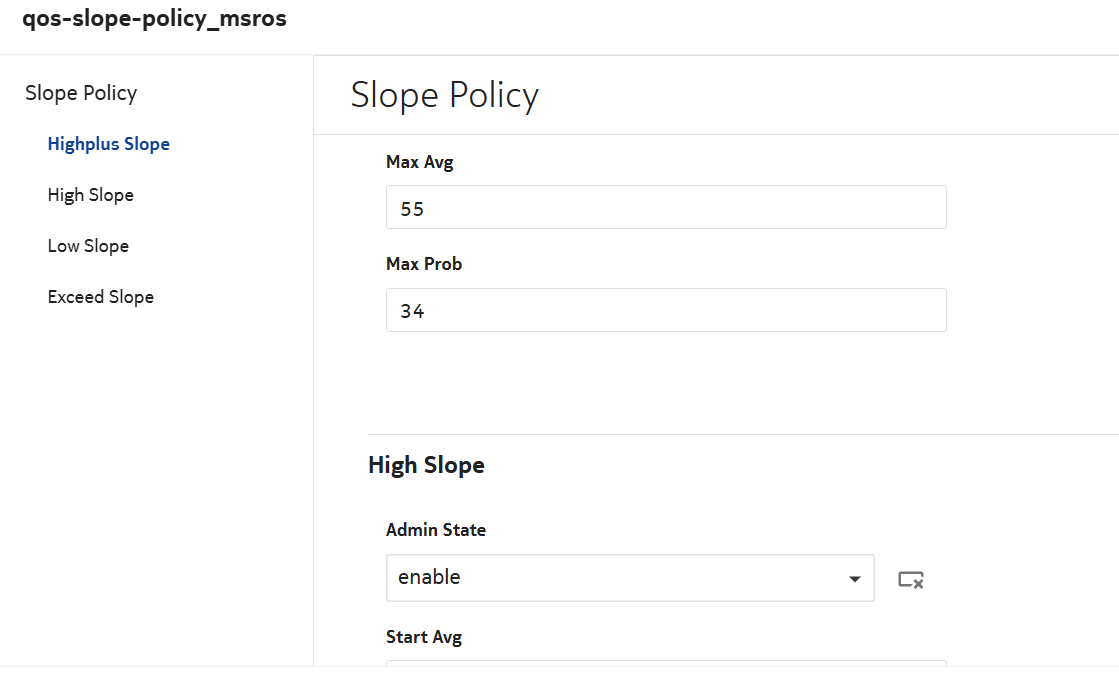Click the Max Prob field showing 34

pyautogui.click(x=666, y=310)
